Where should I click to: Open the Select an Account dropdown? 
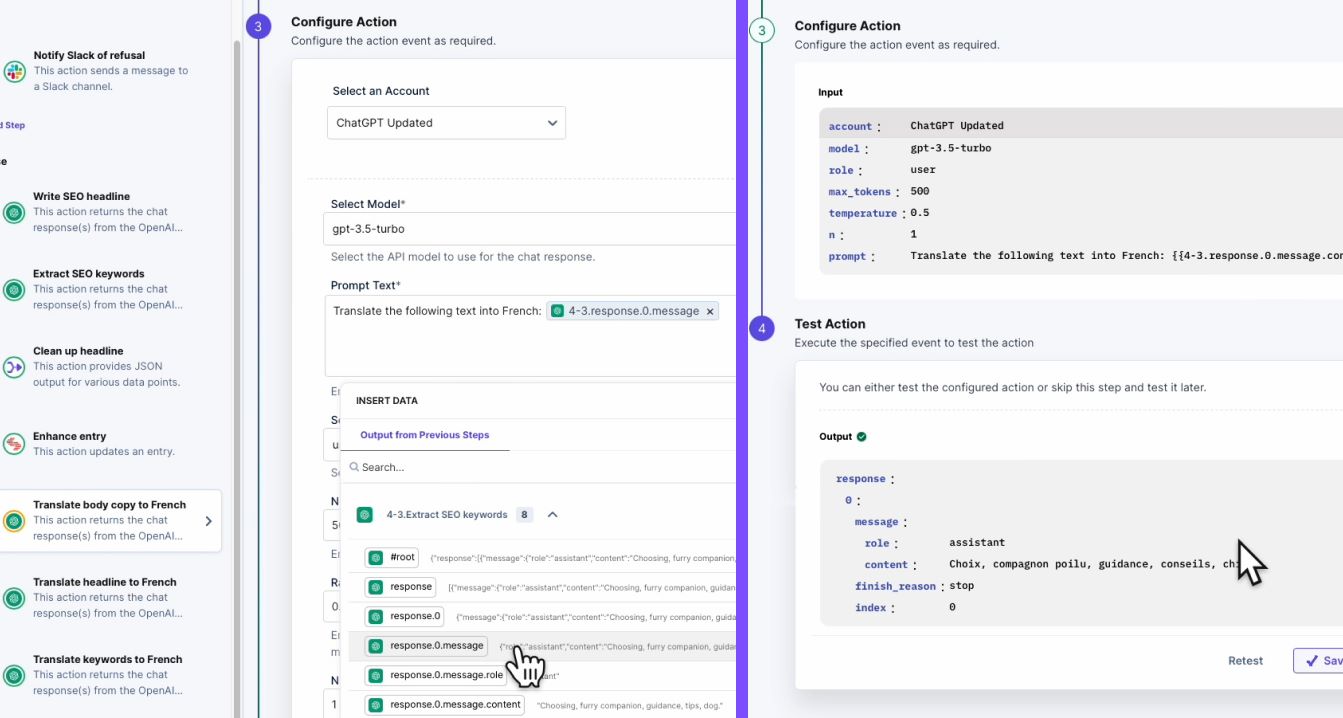tap(446, 123)
